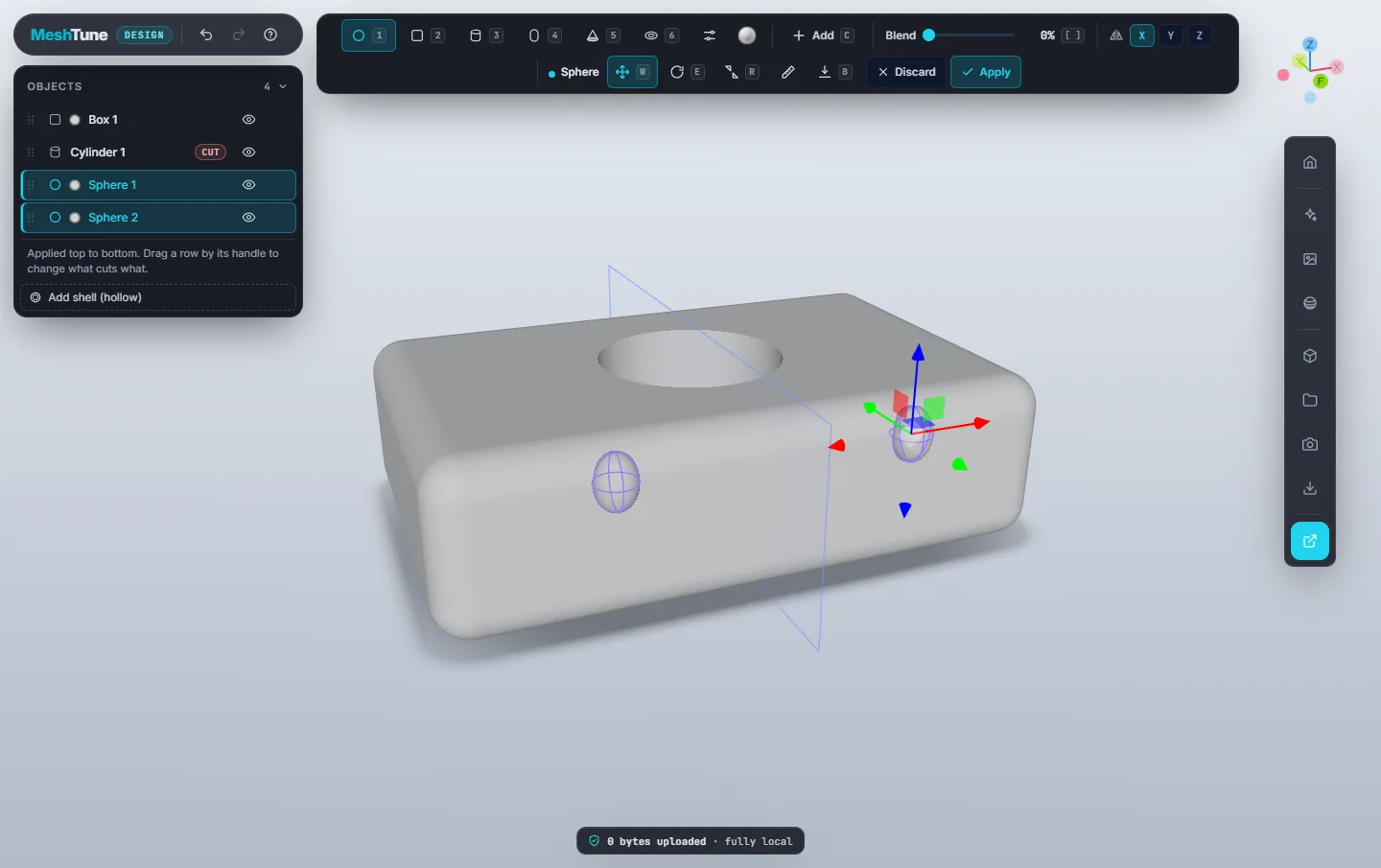Viewport: 1381px width, 868px height.
Task: Select the cone primitive tool
Action: point(602,35)
